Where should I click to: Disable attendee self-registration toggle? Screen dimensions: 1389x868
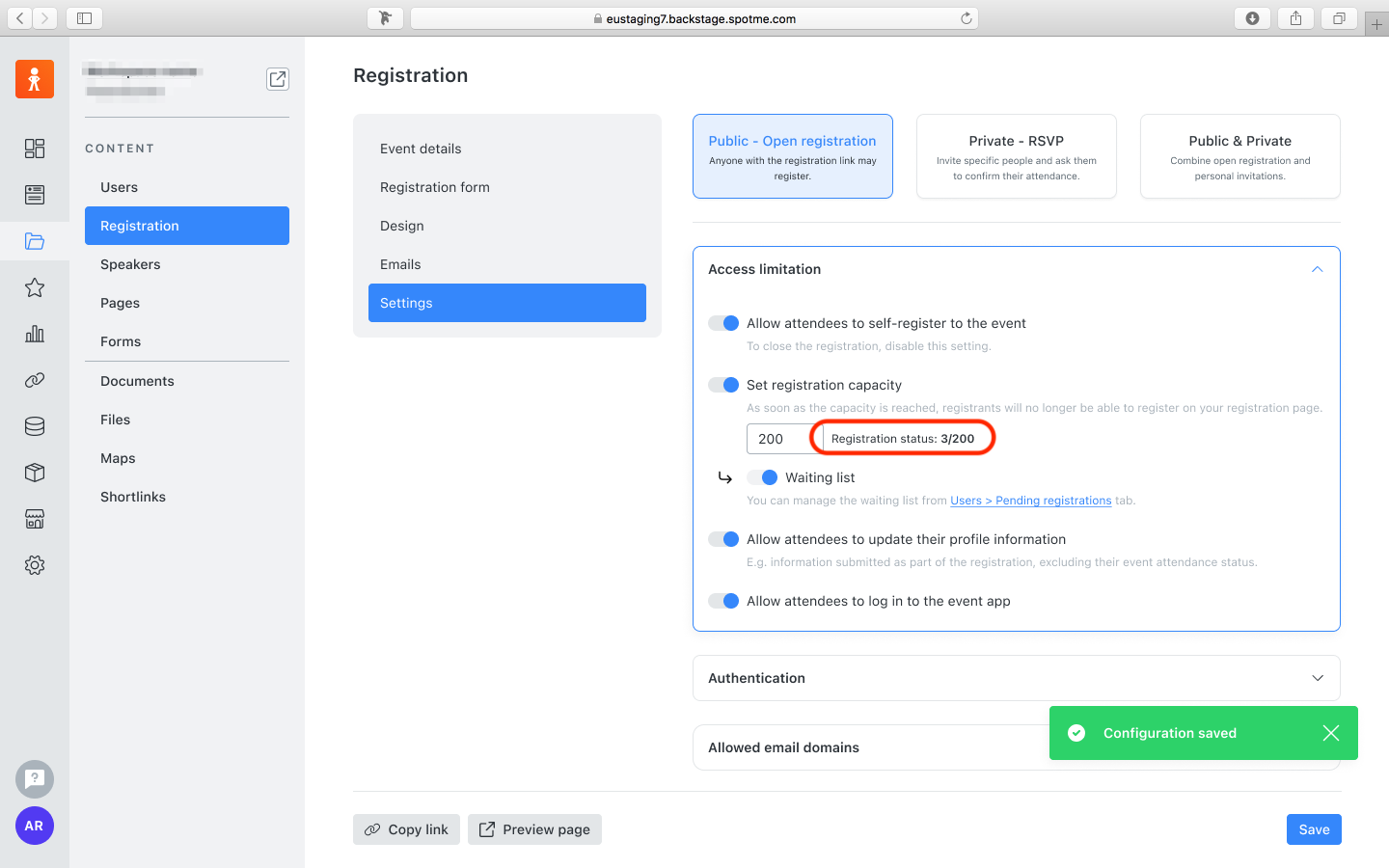click(723, 323)
